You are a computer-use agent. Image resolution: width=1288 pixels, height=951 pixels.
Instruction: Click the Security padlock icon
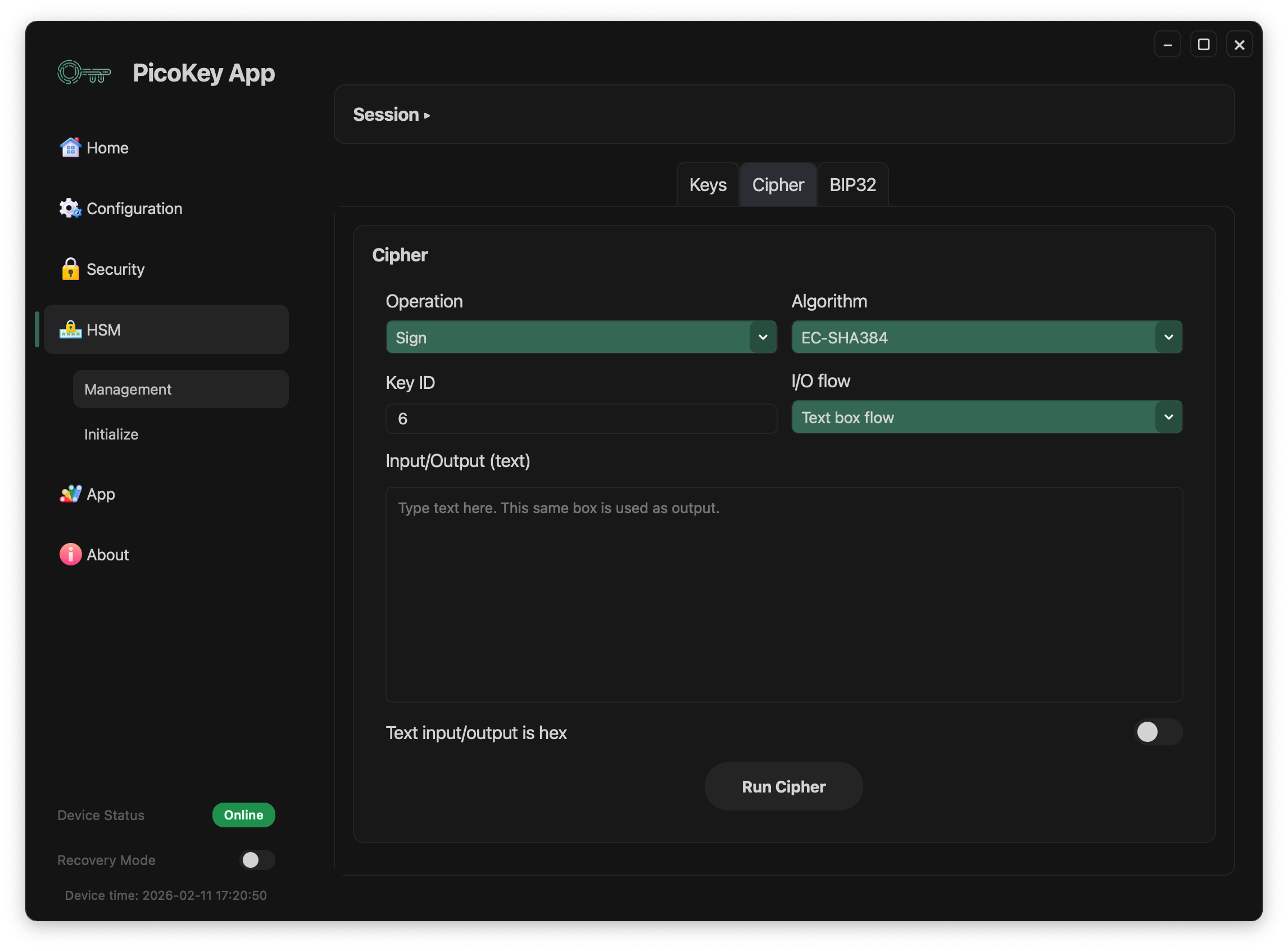[70, 269]
